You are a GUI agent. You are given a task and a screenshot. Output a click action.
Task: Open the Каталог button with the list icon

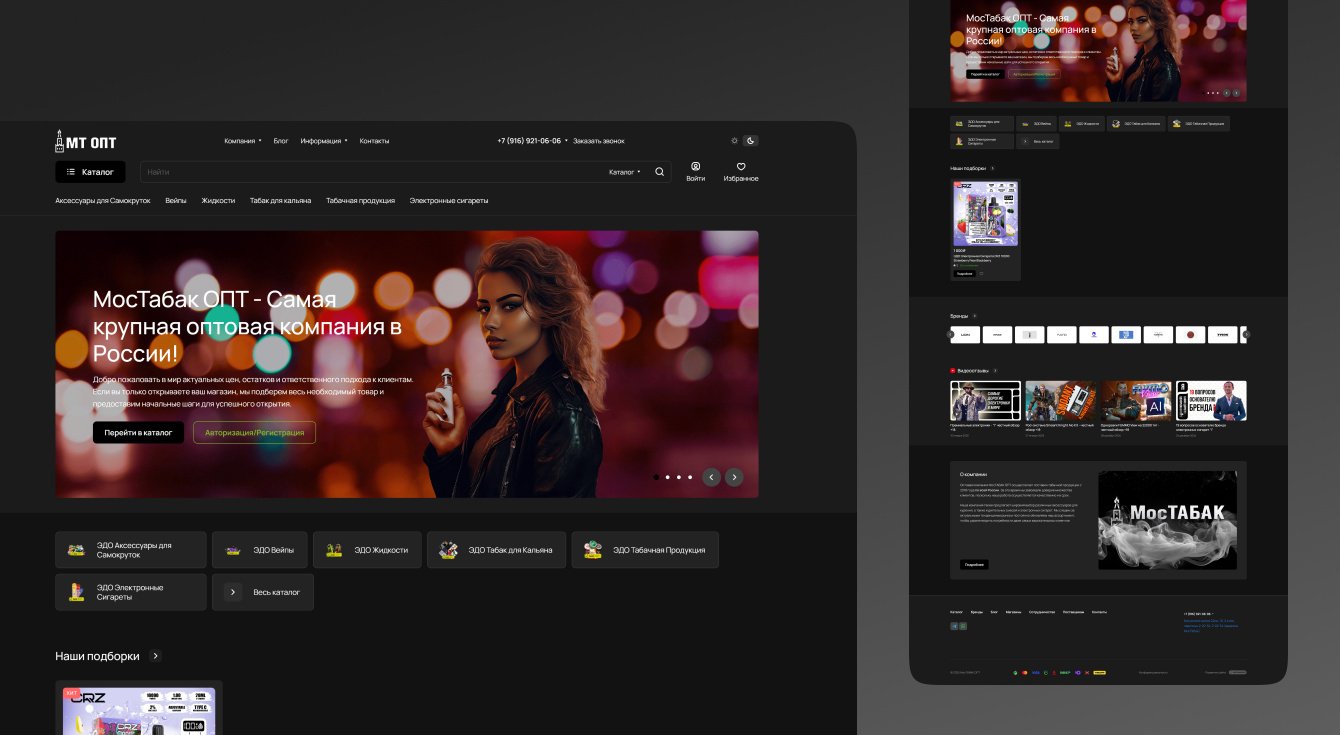click(x=90, y=172)
